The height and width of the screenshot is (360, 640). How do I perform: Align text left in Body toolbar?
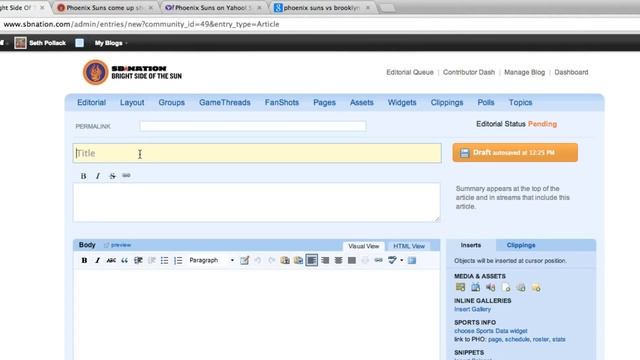311,260
